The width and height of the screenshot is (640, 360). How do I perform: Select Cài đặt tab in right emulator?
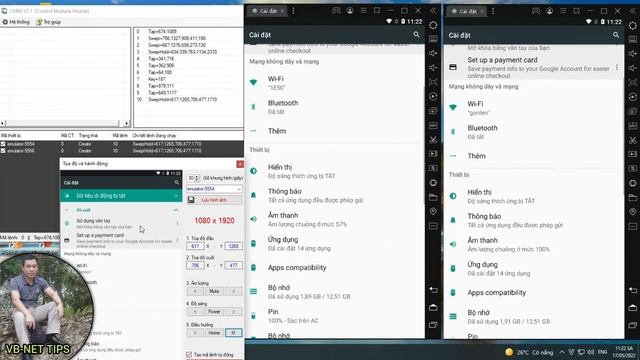(467, 11)
